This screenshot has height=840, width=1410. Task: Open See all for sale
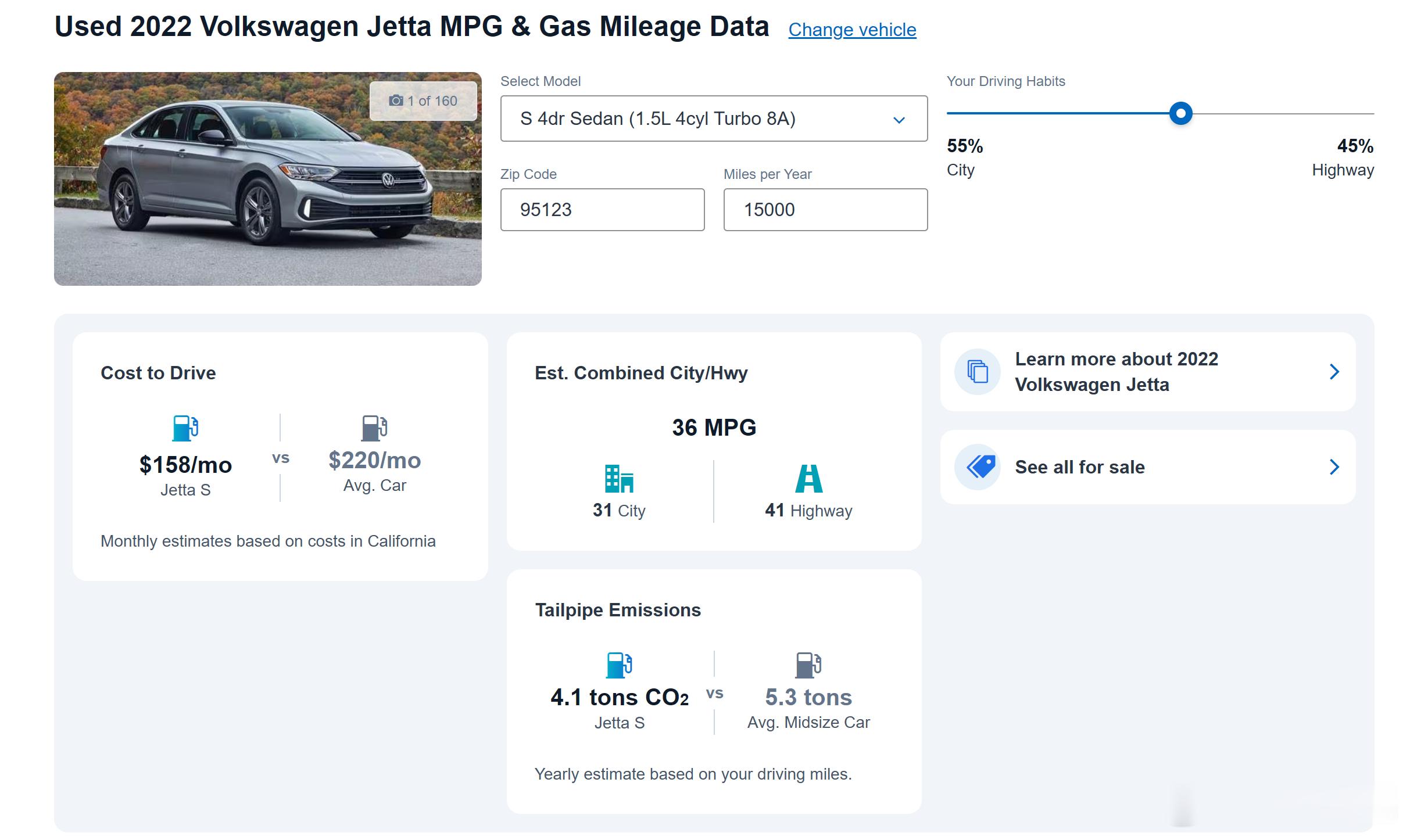pyautogui.click(x=1148, y=467)
